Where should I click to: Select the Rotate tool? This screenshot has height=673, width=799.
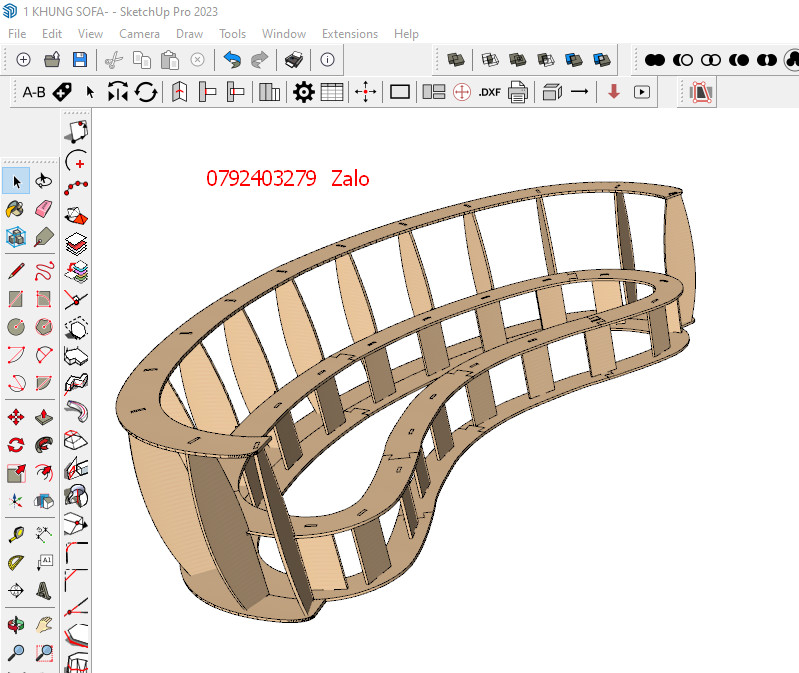point(16,445)
